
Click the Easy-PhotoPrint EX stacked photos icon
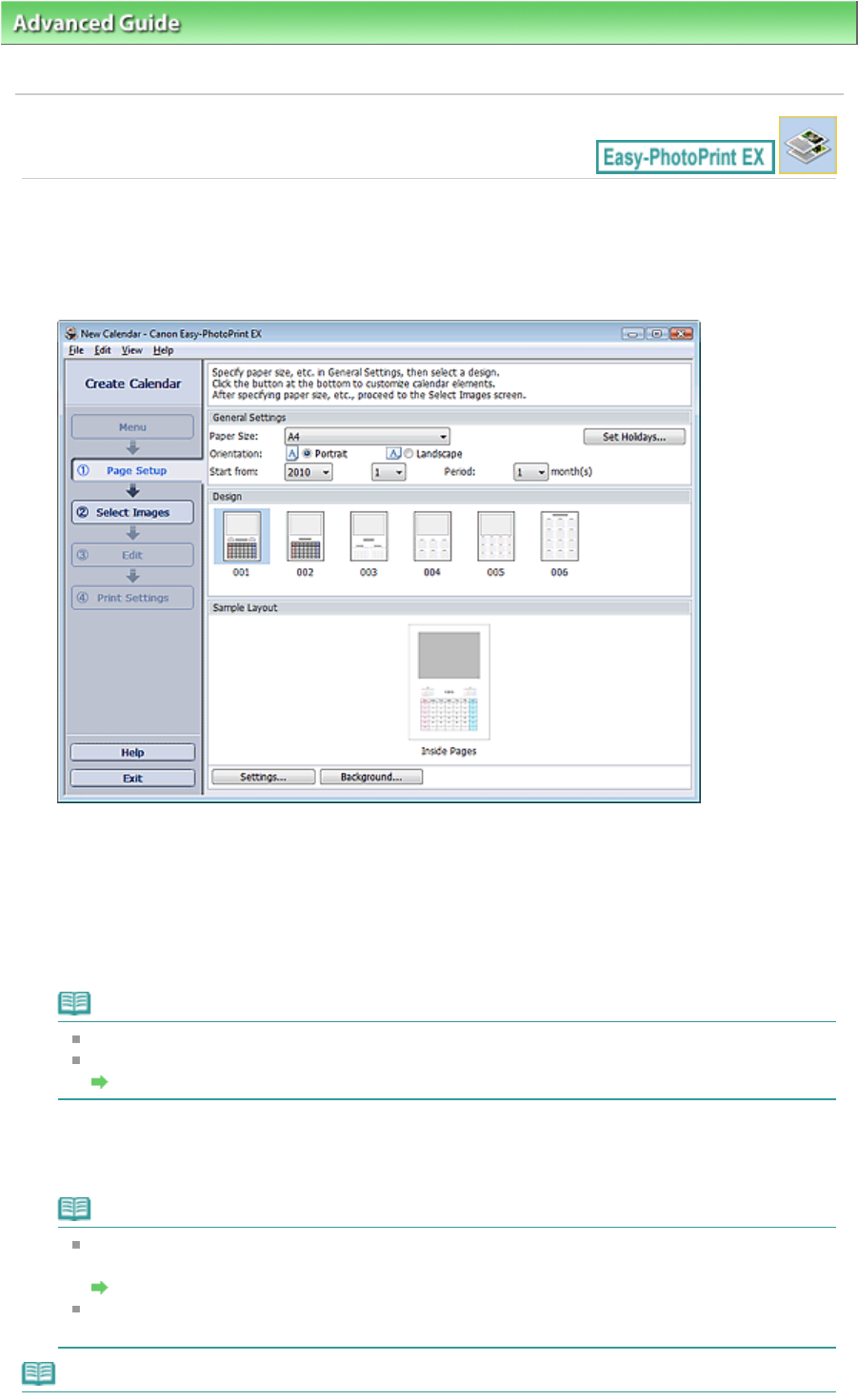pyautogui.click(x=808, y=145)
